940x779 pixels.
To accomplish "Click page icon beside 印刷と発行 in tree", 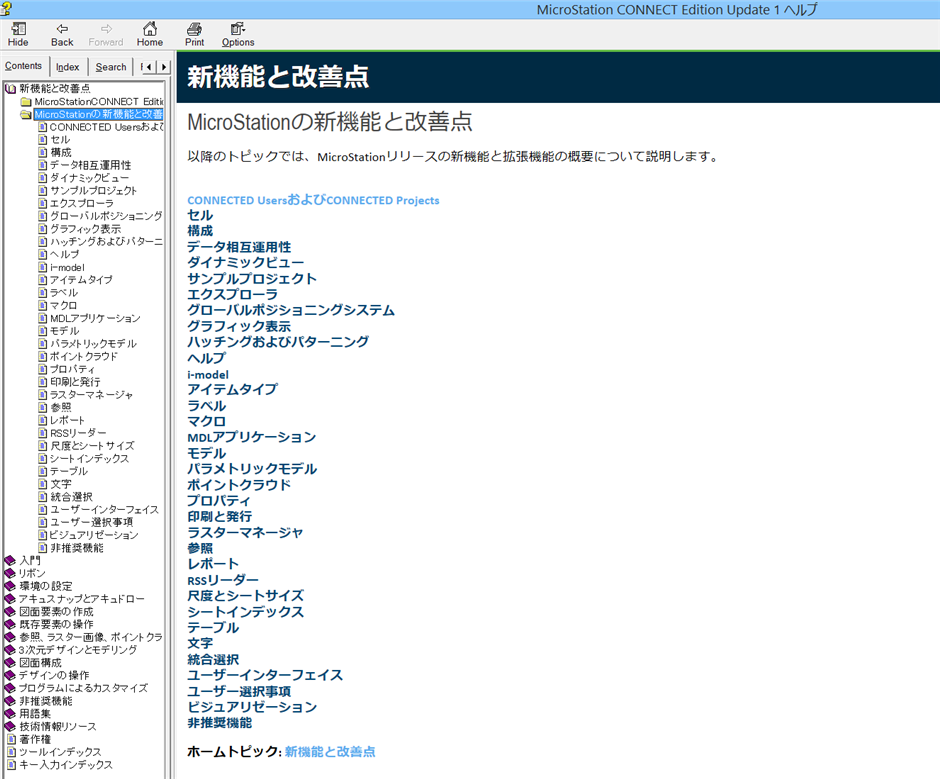I will (x=43, y=382).
